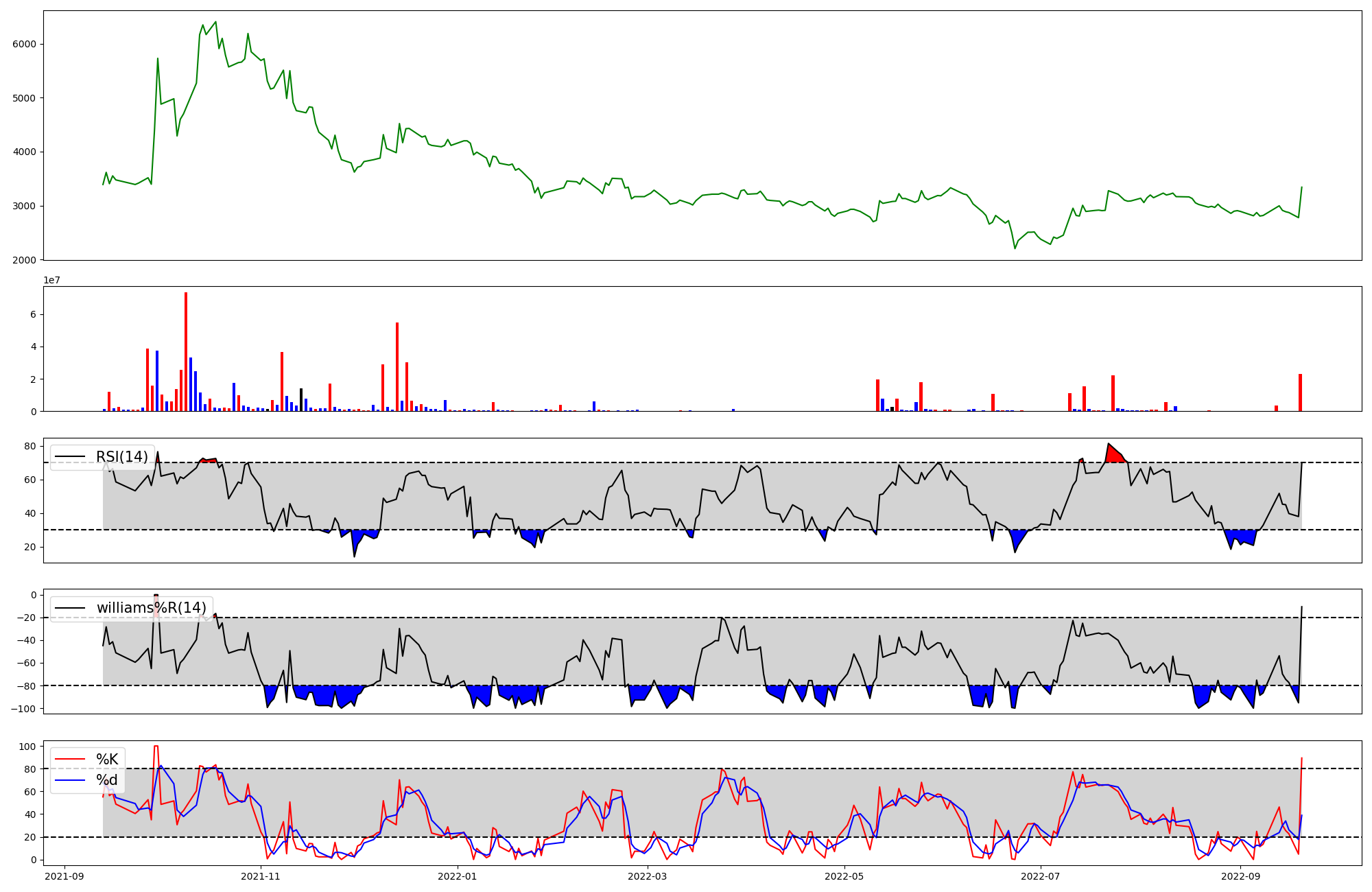The width and height of the screenshot is (1372, 892).
Task: Click the 1e7 volume scale label
Action: coord(52,280)
